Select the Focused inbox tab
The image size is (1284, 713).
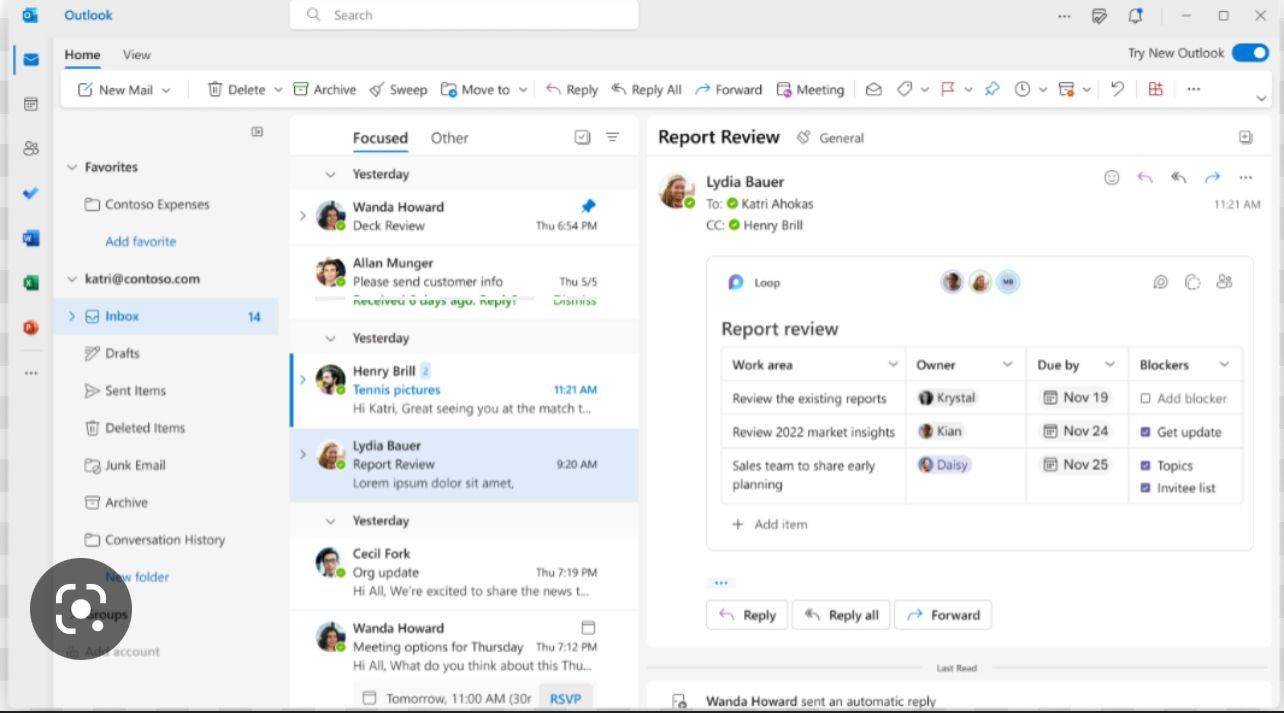(x=380, y=138)
